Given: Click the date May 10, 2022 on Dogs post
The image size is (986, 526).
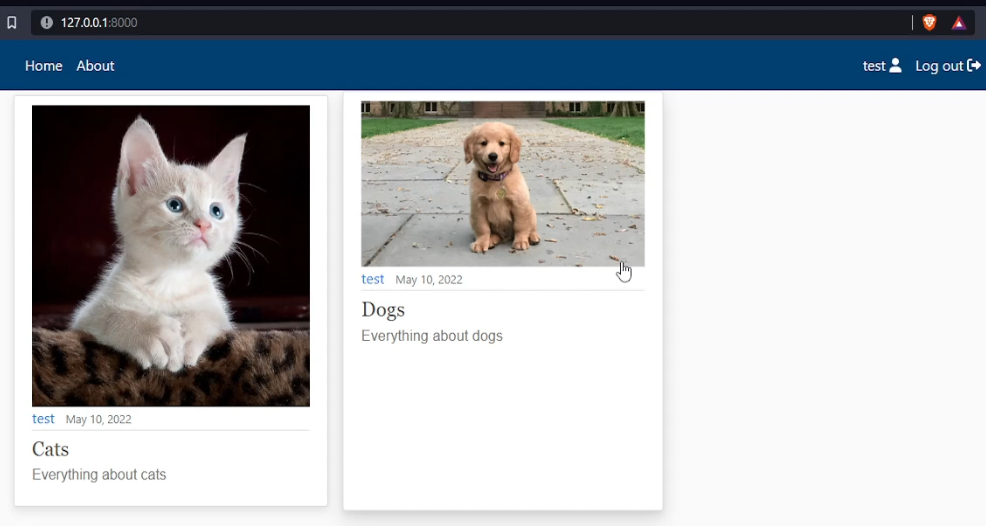Looking at the screenshot, I should pos(429,280).
